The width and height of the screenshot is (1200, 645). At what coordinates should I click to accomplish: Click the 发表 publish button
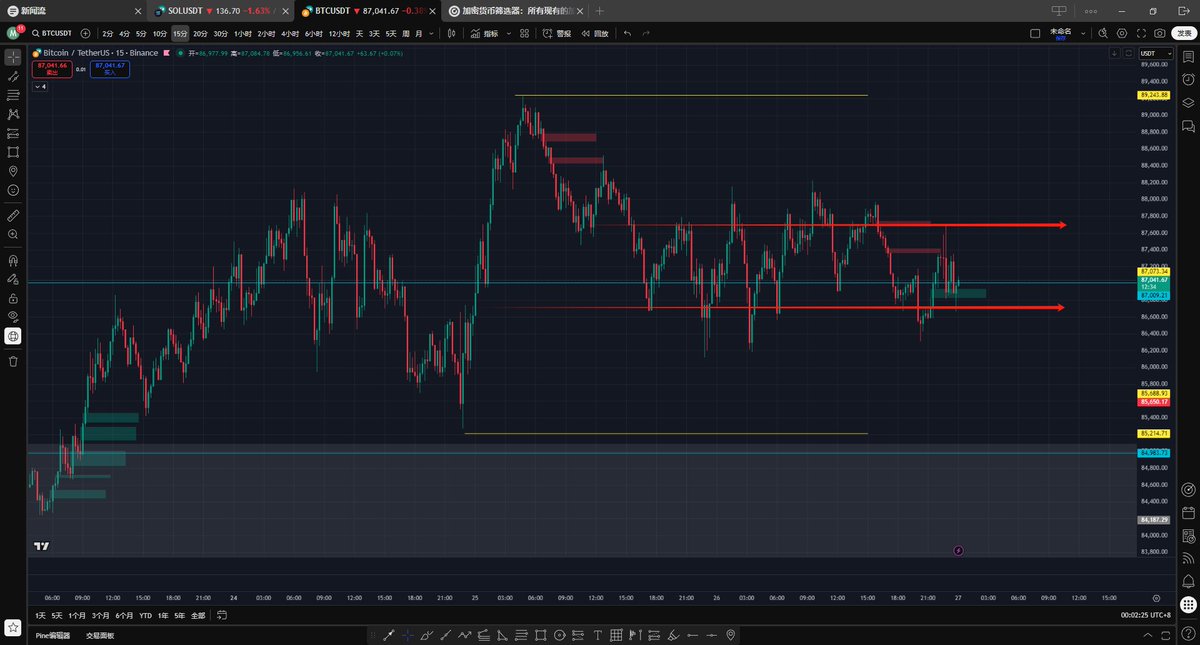pyautogui.click(x=1183, y=33)
